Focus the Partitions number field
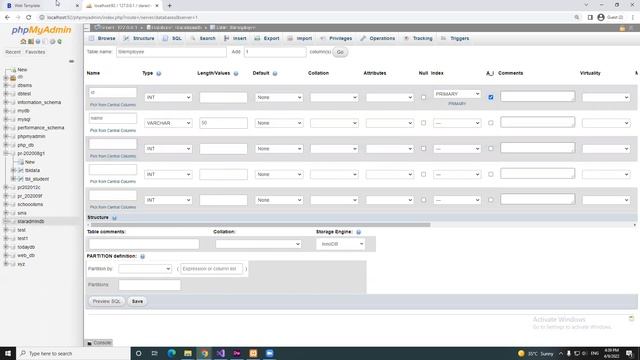Screen dimensions: 640x360 pyautogui.click(x=149, y=285)
